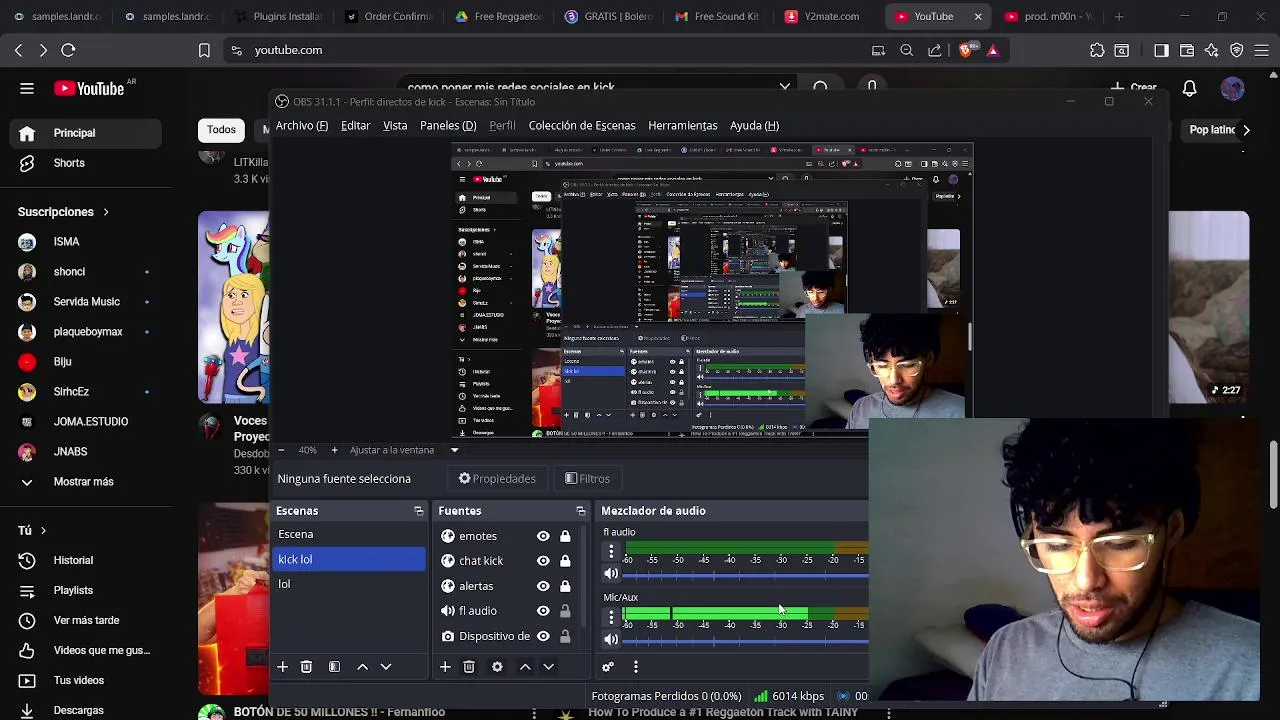1280x720 pixels.
Task: Zoom out the OBS preview with minus
Action: pos(282,450)
